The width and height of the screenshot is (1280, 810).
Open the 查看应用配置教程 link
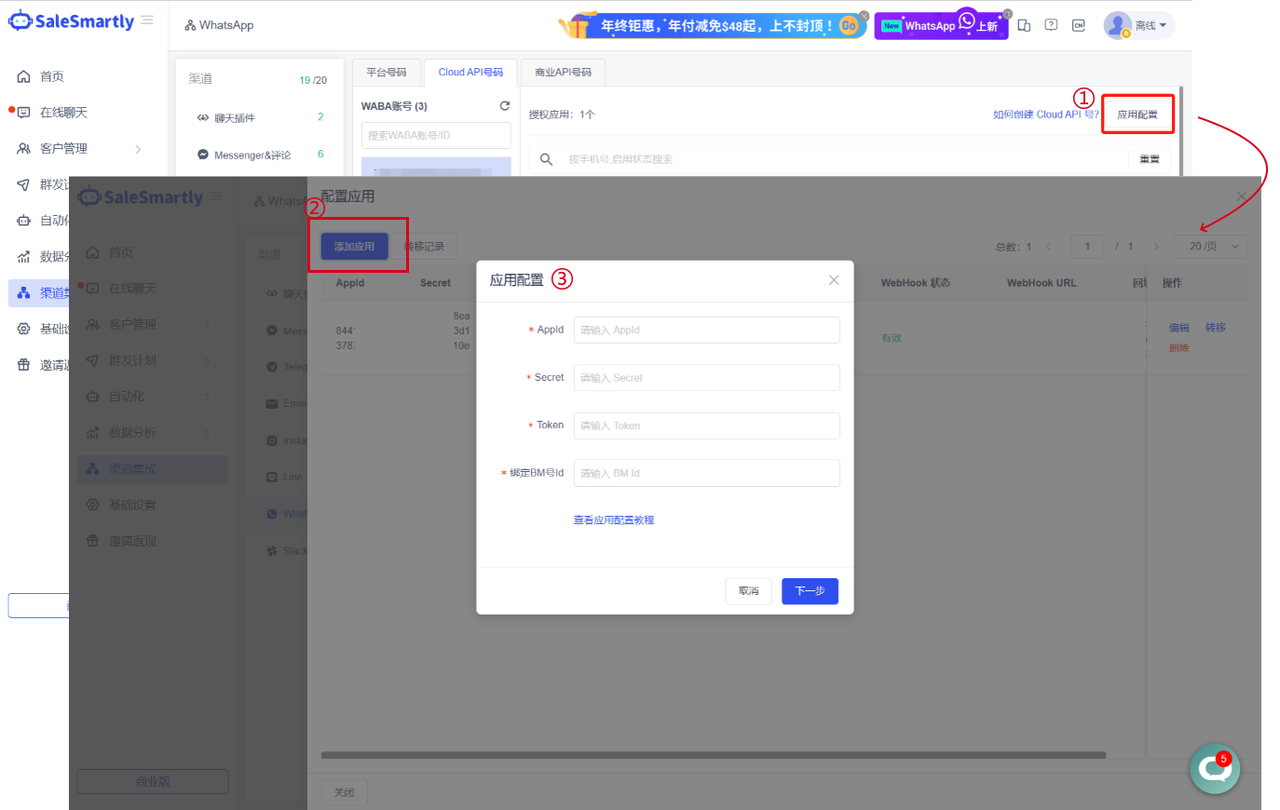[x=613, y=520]
